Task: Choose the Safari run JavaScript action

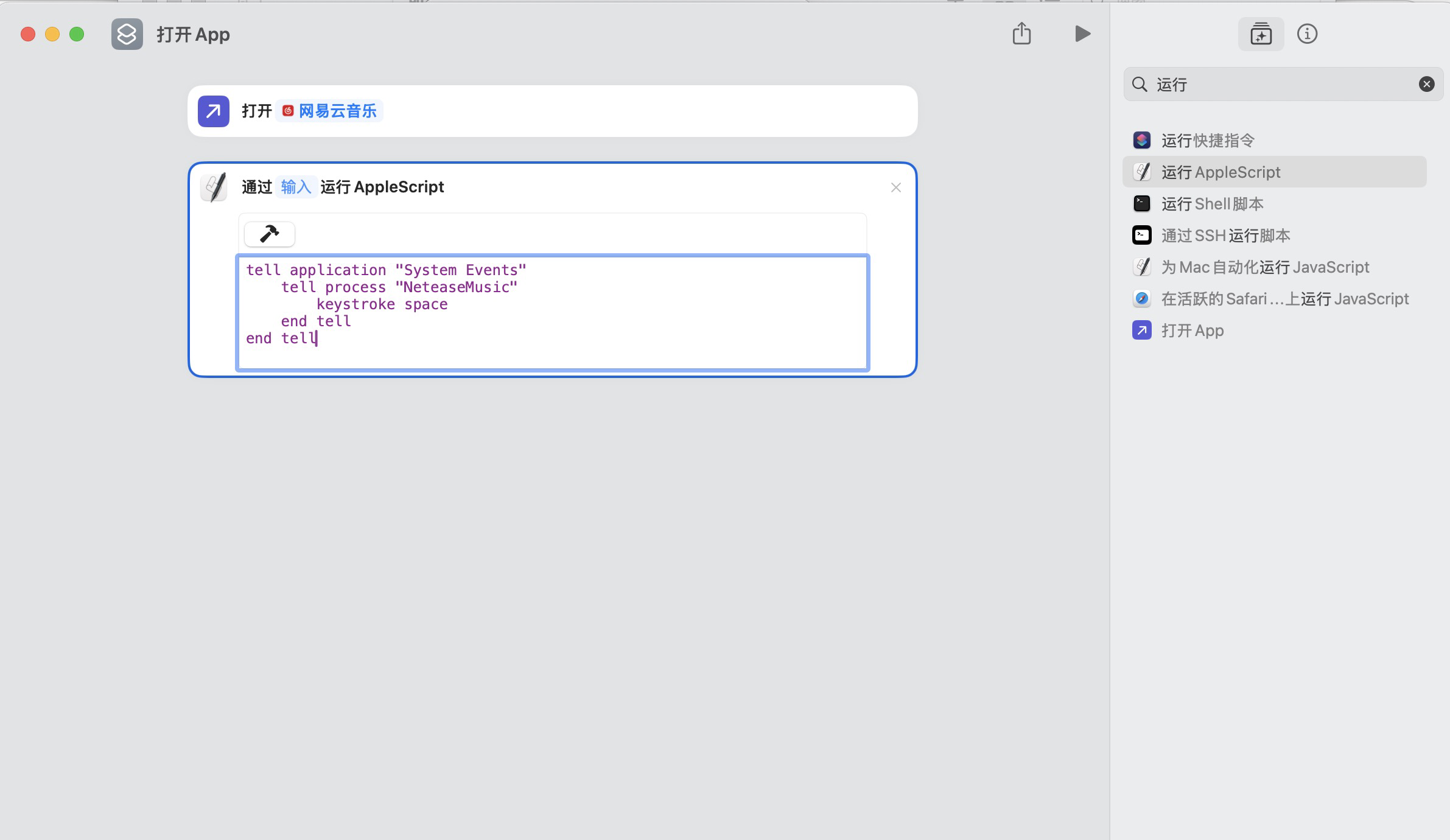Action: 1284,299
